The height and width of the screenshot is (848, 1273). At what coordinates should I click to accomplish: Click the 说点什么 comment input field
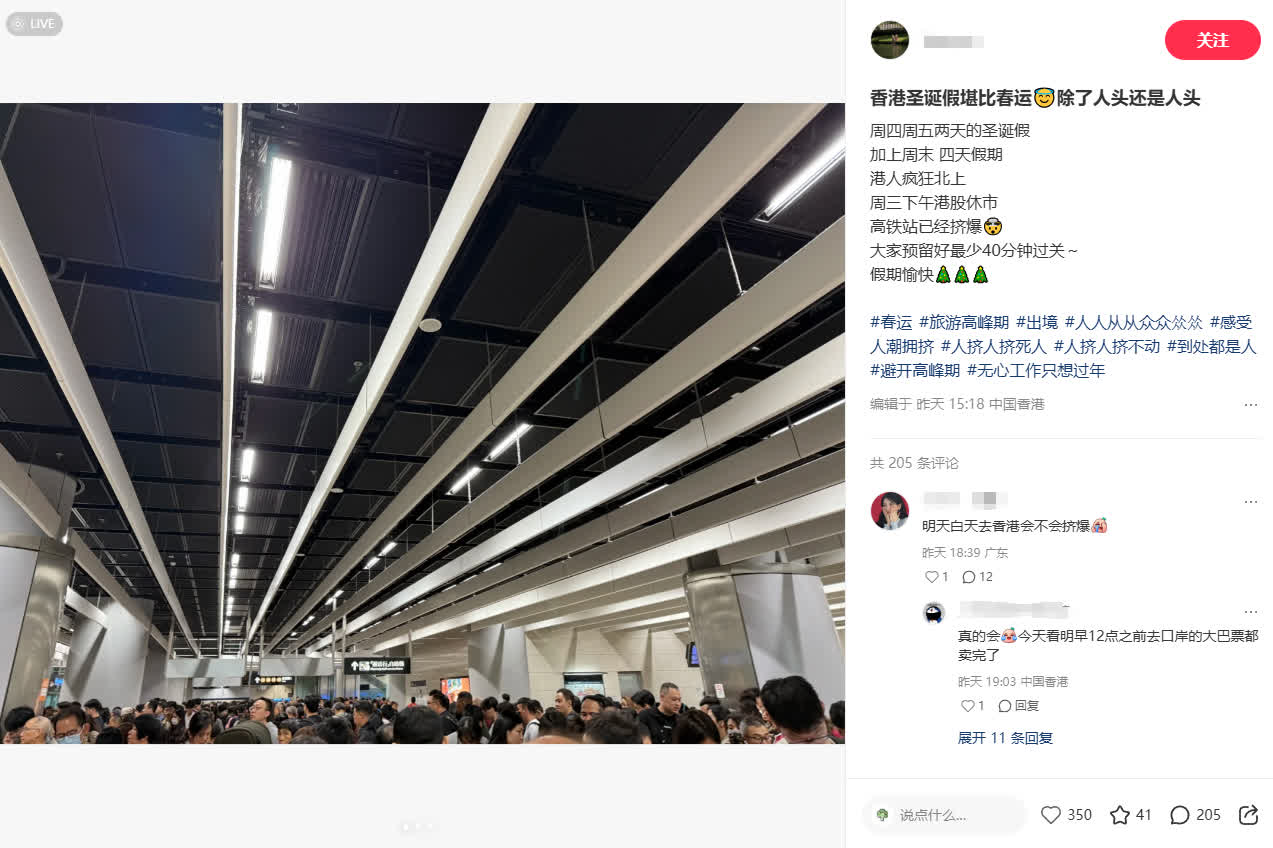pyautogui.click(x=944, y=815)
